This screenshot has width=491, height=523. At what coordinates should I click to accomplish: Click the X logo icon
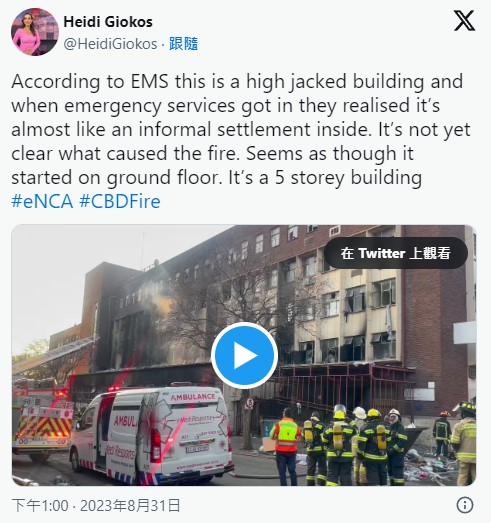pyautogui.click(x=464, y=21)
